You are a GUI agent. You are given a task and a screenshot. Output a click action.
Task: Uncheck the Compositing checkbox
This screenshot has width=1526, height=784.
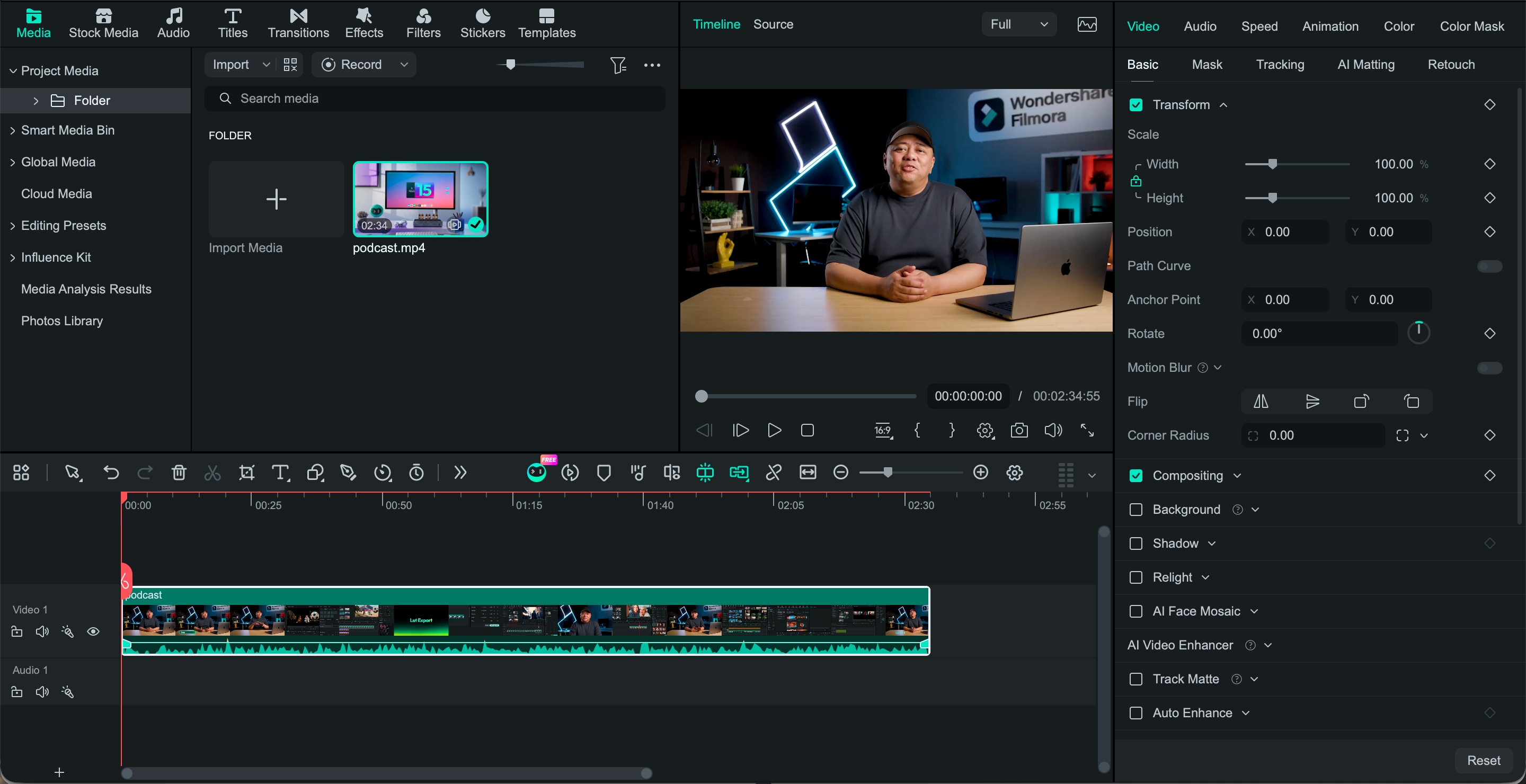pos(1135,476)
